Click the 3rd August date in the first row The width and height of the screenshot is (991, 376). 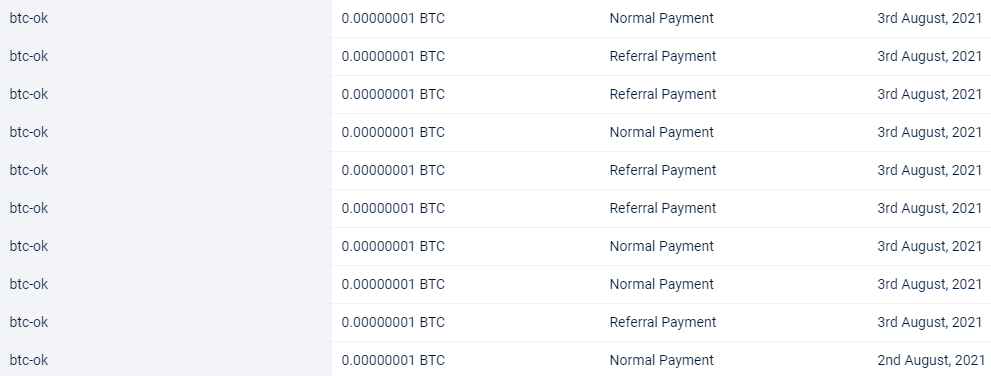tap(930, 18)
